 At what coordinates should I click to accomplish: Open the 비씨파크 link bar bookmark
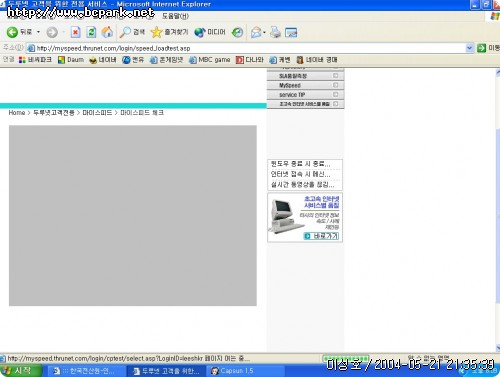coord(35,60)
